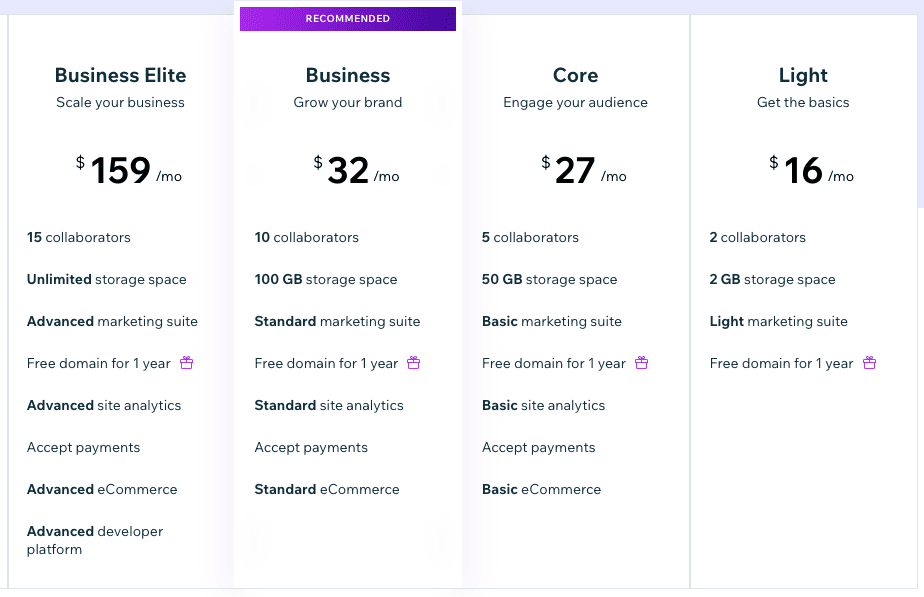
Task: Select the Business Elite plan heading
Action: click(120, 75)
